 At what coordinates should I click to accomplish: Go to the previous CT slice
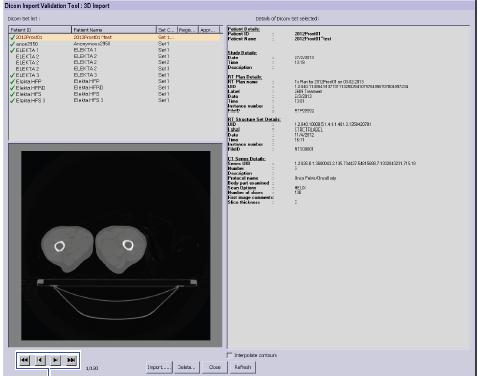(x=40, y=360)
